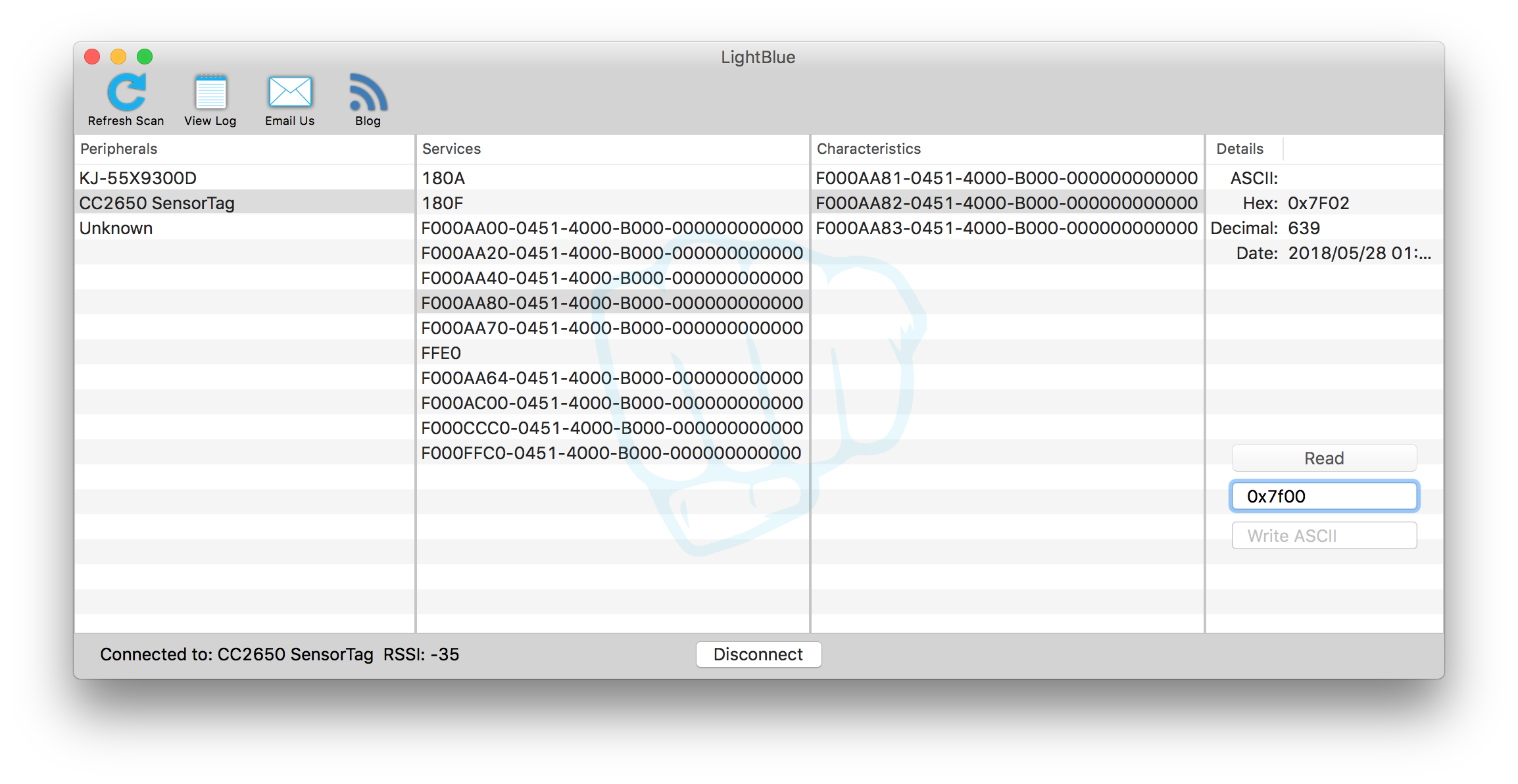
Task: Select peripheral KJ-55X9300D
Action: pos(244,178)
